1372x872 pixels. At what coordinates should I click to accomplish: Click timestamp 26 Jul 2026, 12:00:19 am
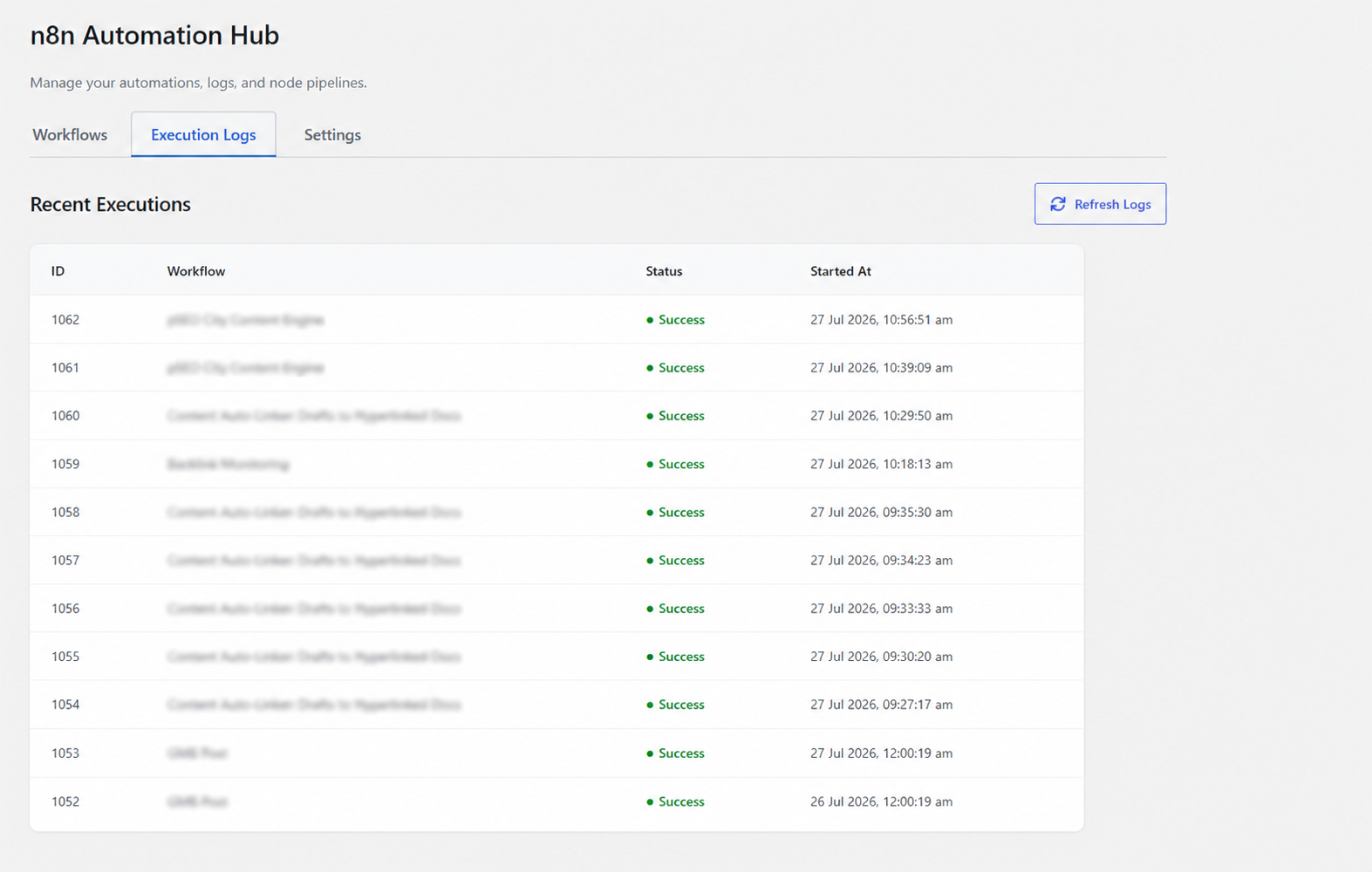881,801
